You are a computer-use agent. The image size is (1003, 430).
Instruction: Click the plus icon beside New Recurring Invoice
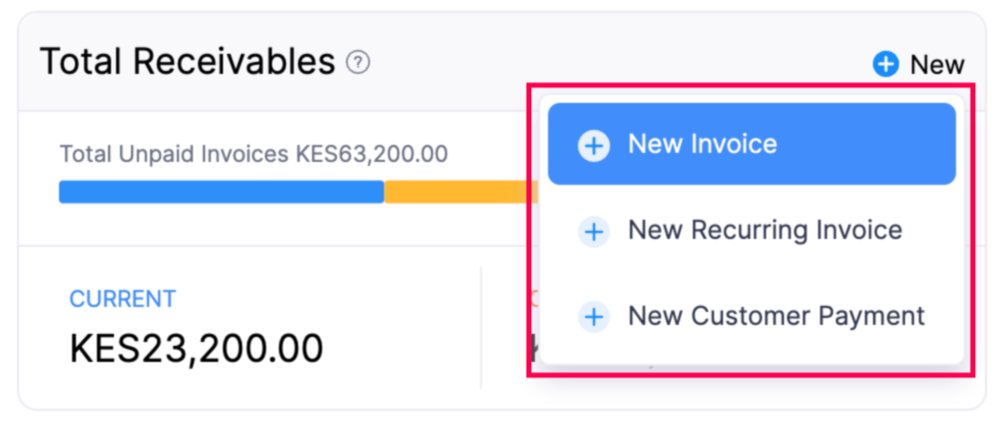point(593,232)
